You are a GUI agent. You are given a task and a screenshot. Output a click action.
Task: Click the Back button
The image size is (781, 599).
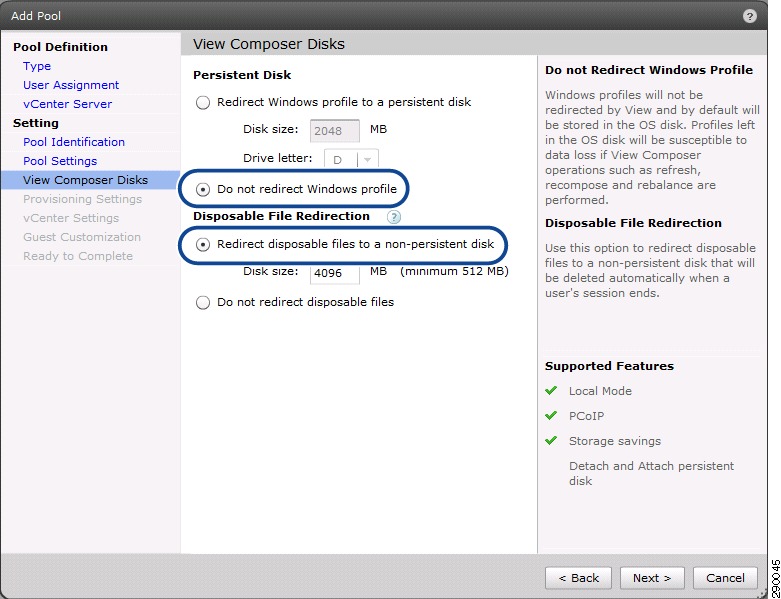[x=578, y=578]
